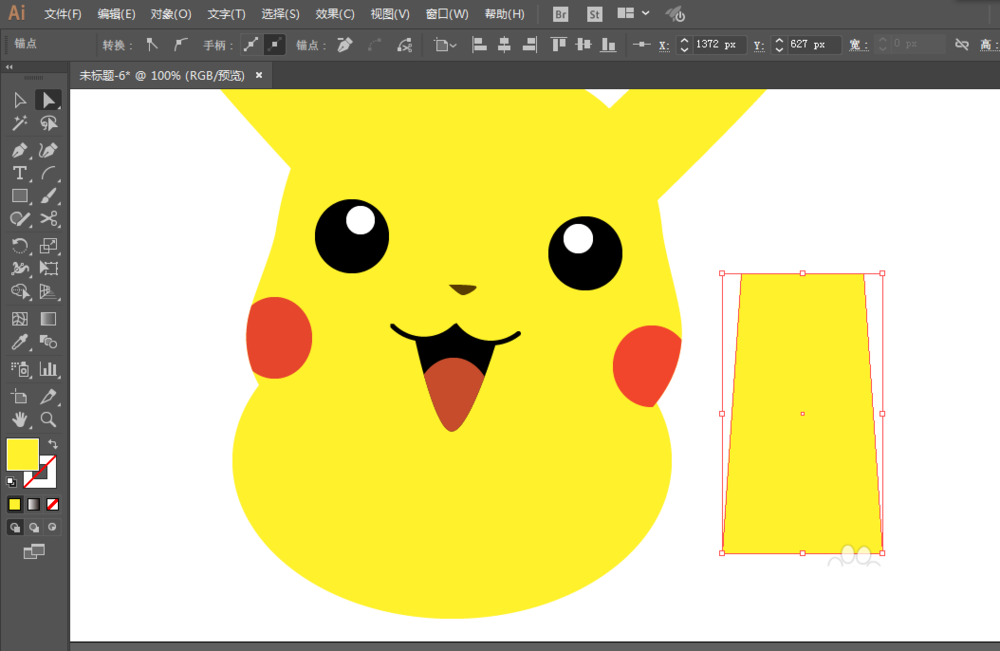This screenshot has width=1000, height=651.
Task: Select the Blend tool
Action: click(x=48, y=342)
